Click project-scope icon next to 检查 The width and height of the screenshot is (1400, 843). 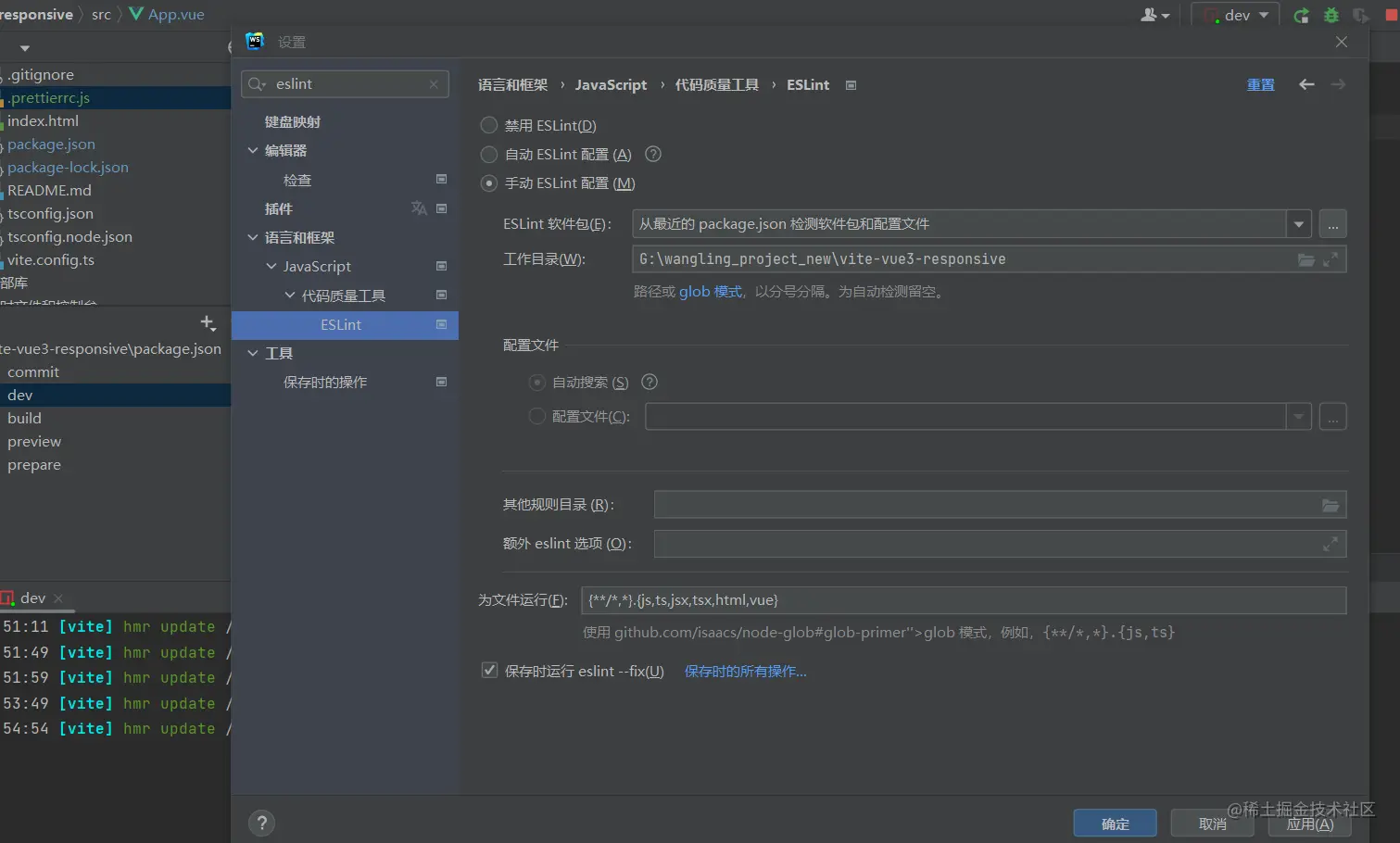pyautogui.click(x=442, y=179)
